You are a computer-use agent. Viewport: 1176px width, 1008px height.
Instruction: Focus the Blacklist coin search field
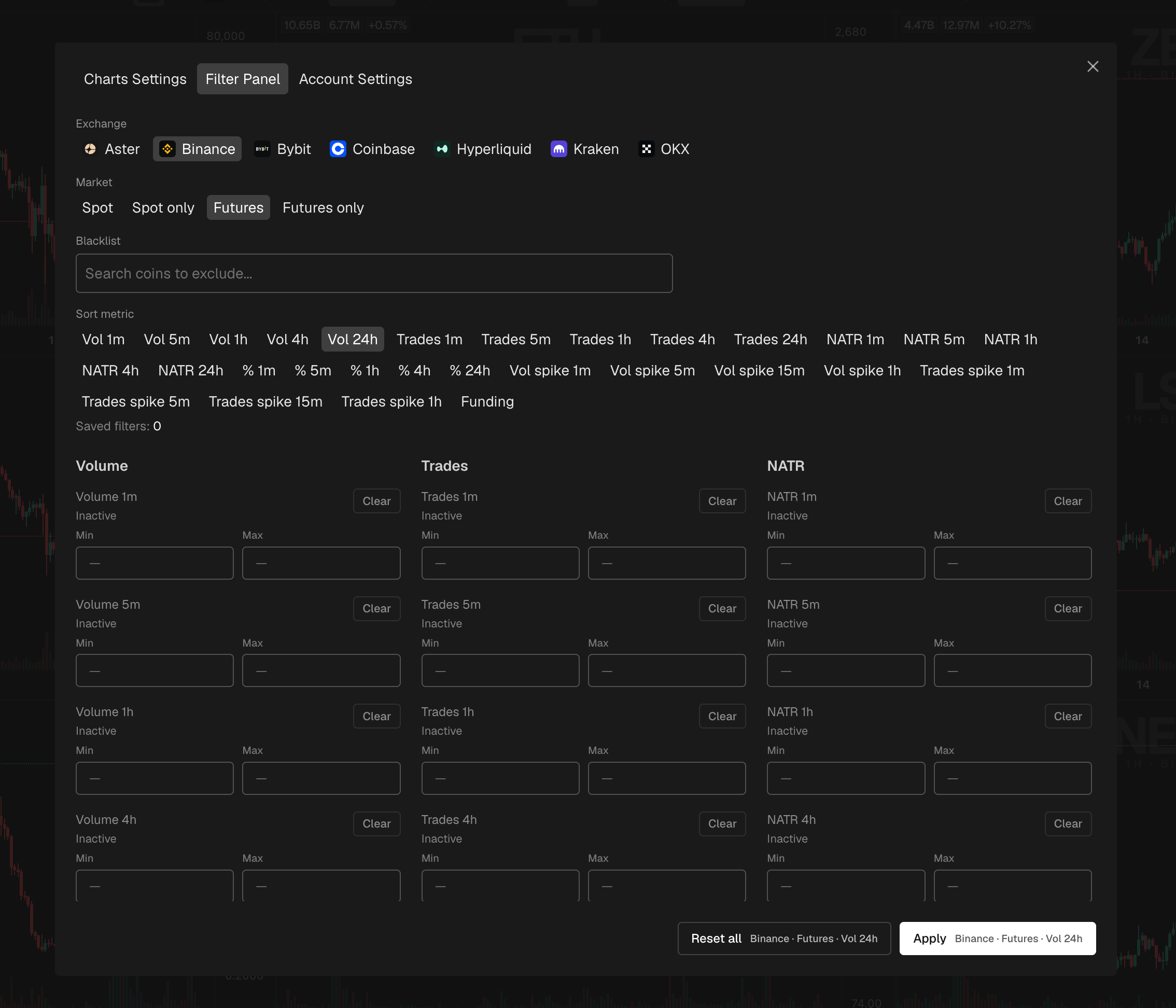pos(374,274)
